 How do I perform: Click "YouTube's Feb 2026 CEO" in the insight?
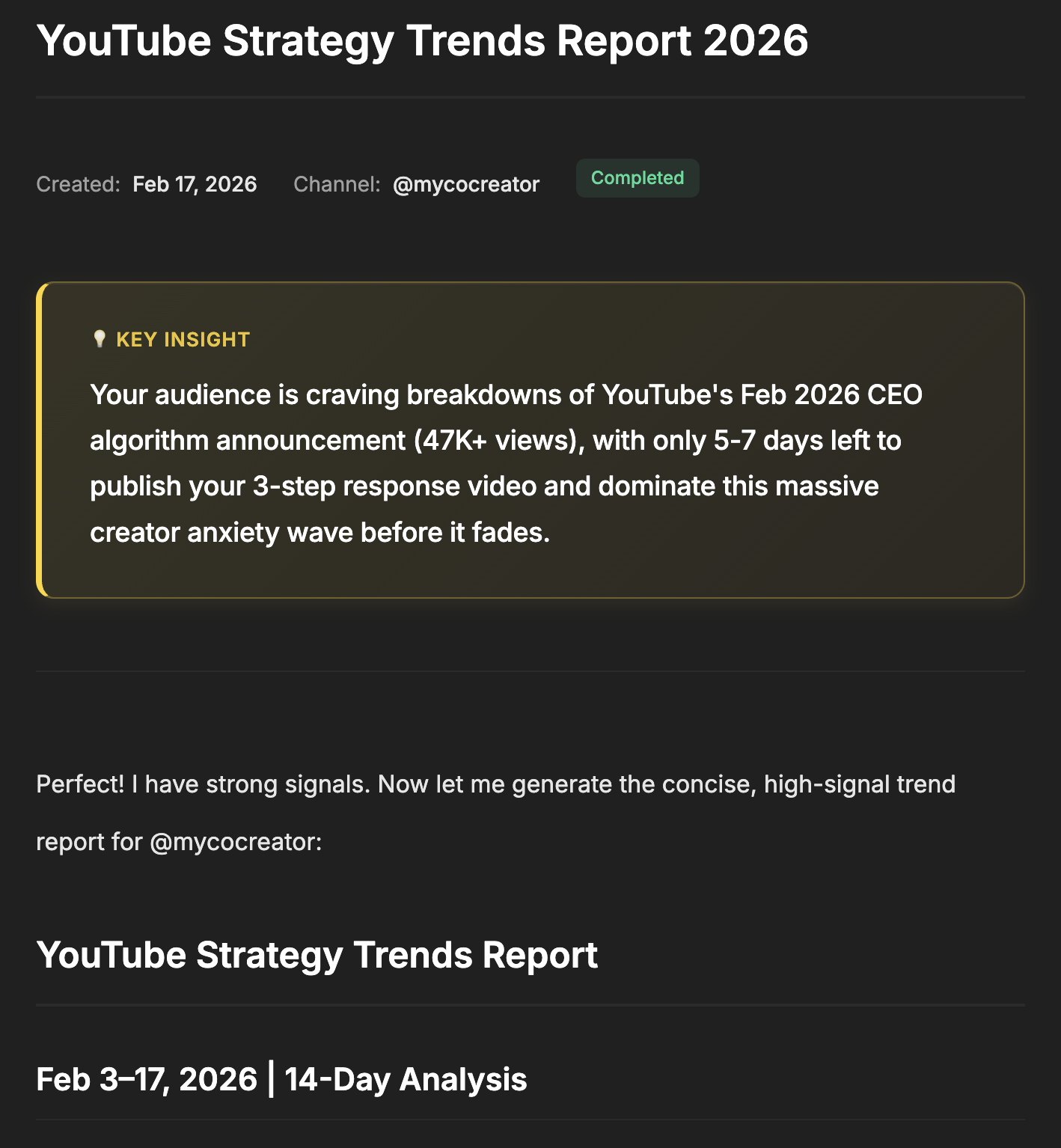pyautogui.click(x=762, y=394)
